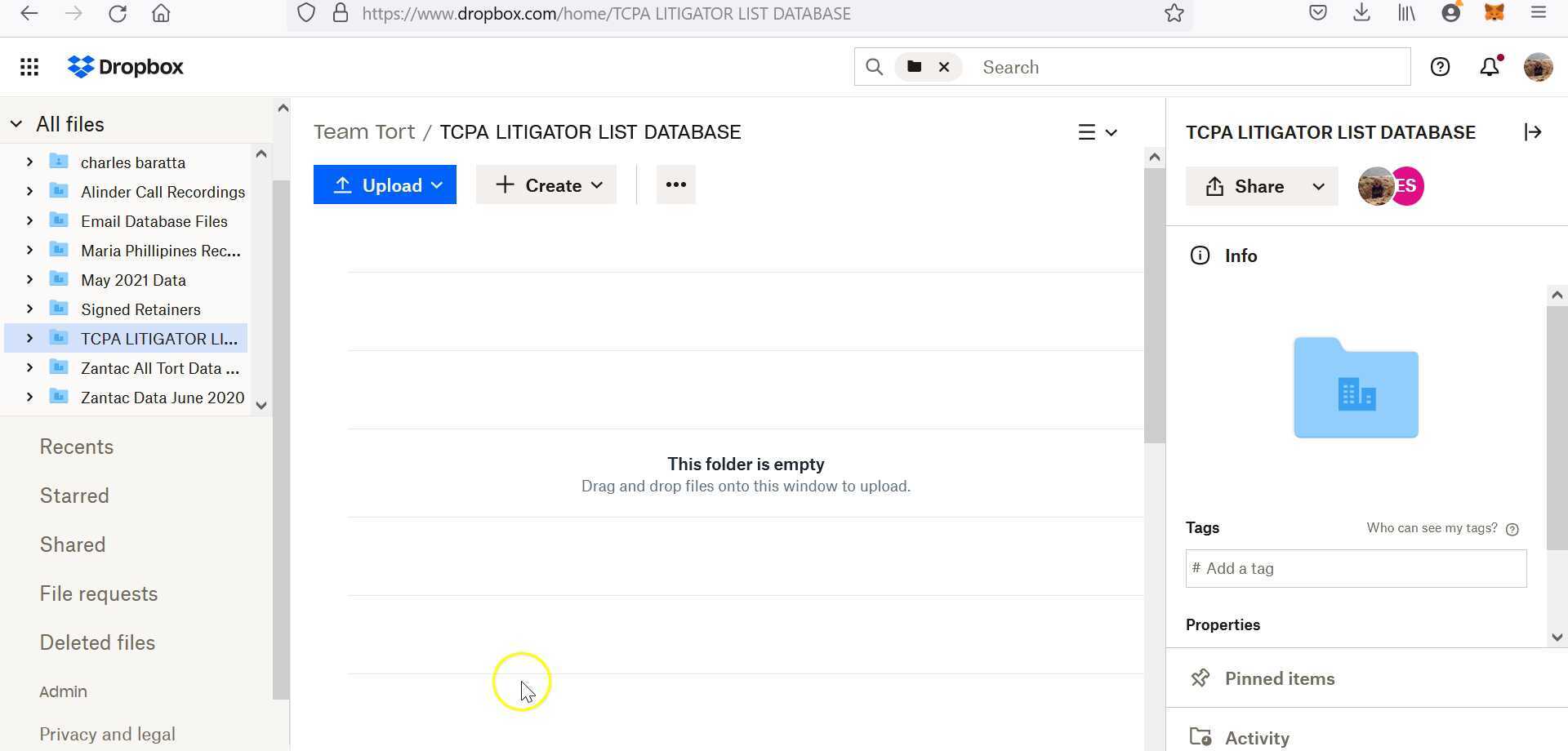
Task: Open the Share dropdown chevron
Action: [x=1318, y=186]
